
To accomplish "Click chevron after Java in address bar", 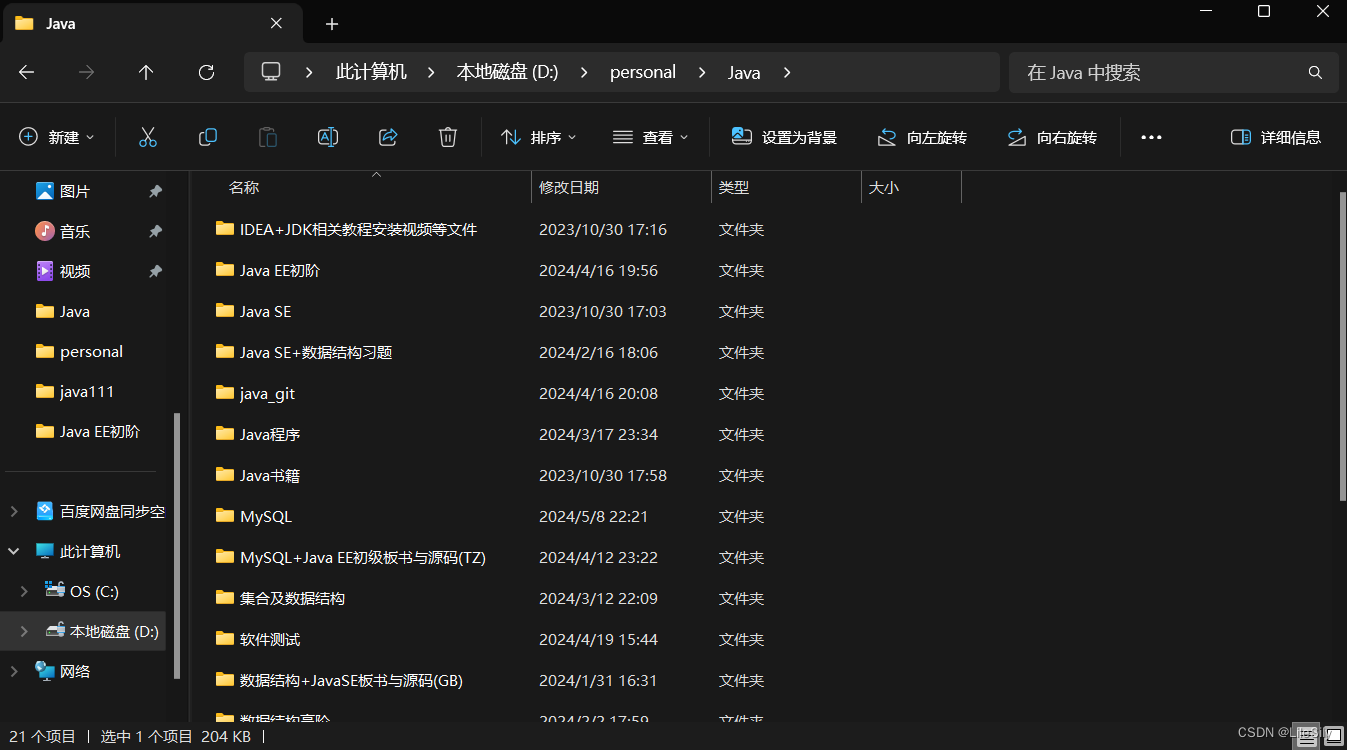I will click(x=787, y=72).
